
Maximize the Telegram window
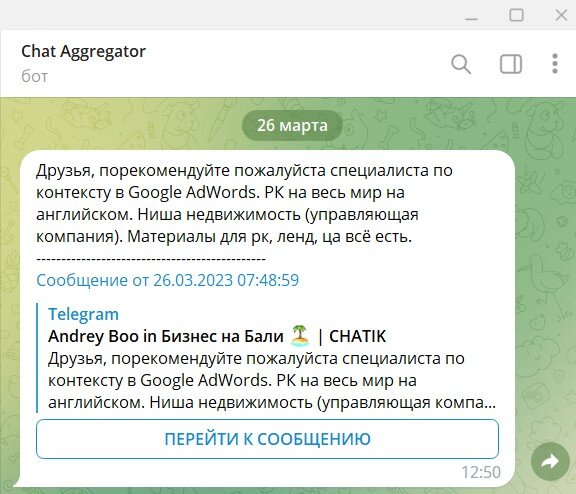tap(516, 15)
